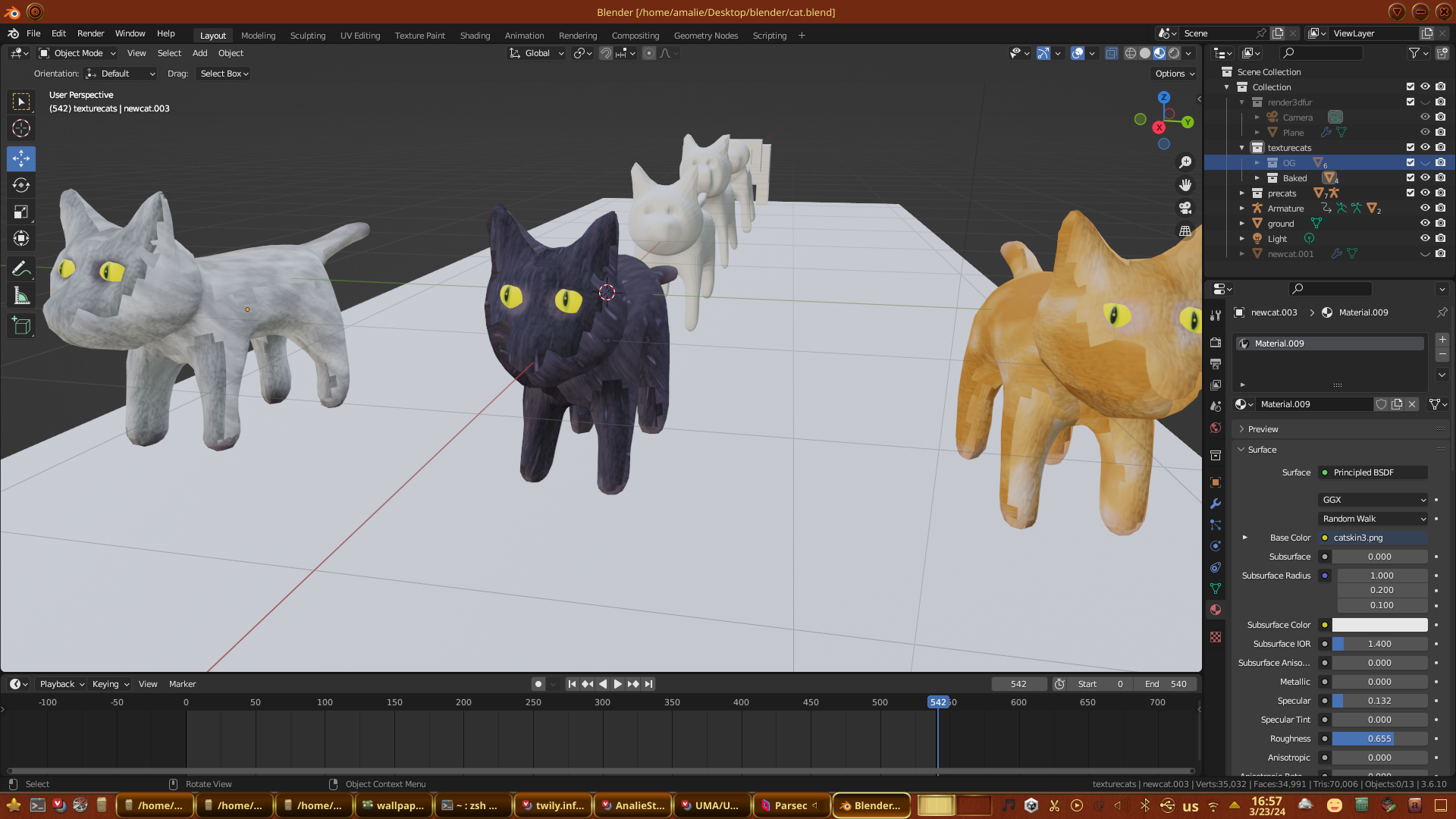The height and width of the screenshot is (819, 1456).
Task: Select the Cursor tool in toolbar
Action: [x=21, y=128]
